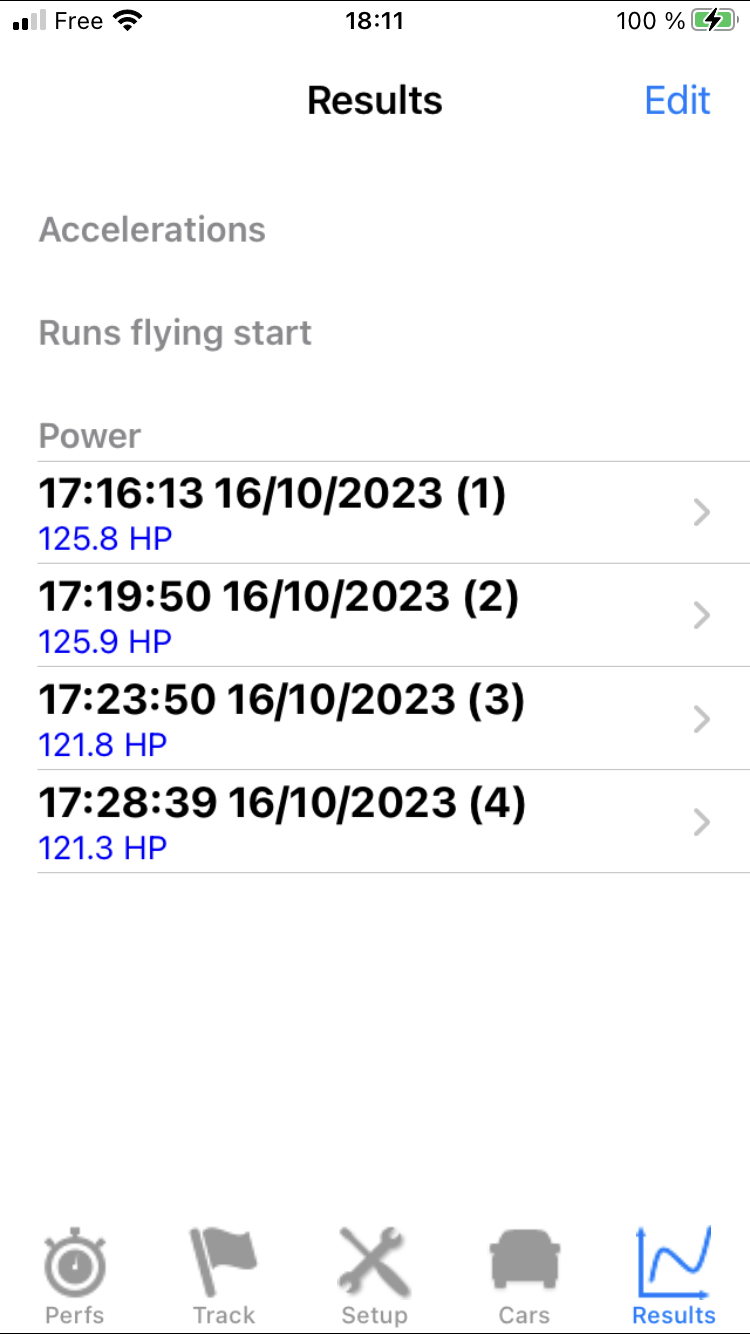Open the Track flag icon

point(224,1263)
